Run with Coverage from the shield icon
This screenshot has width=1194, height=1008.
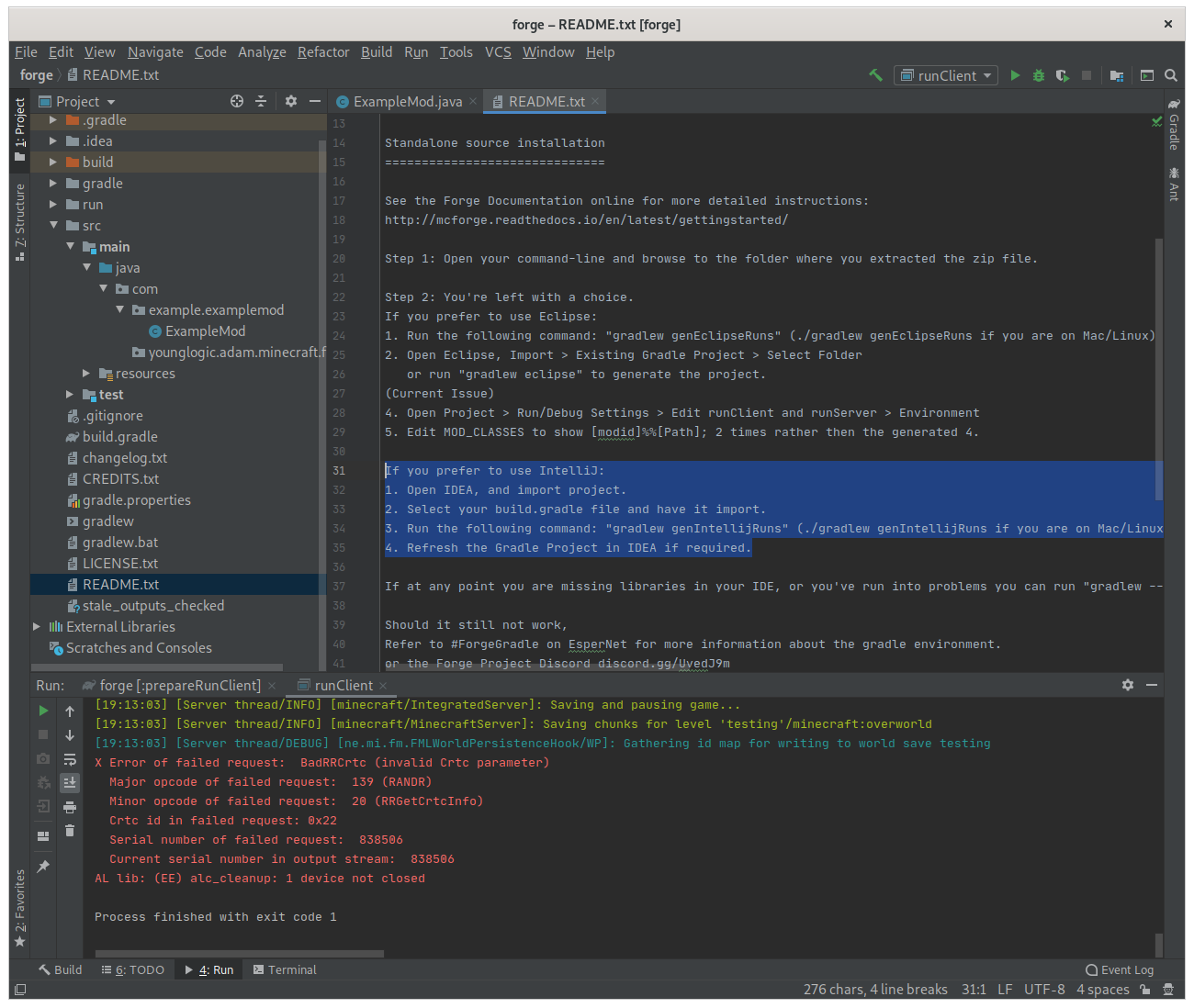pyautogui.click(x=1063, y=75)
